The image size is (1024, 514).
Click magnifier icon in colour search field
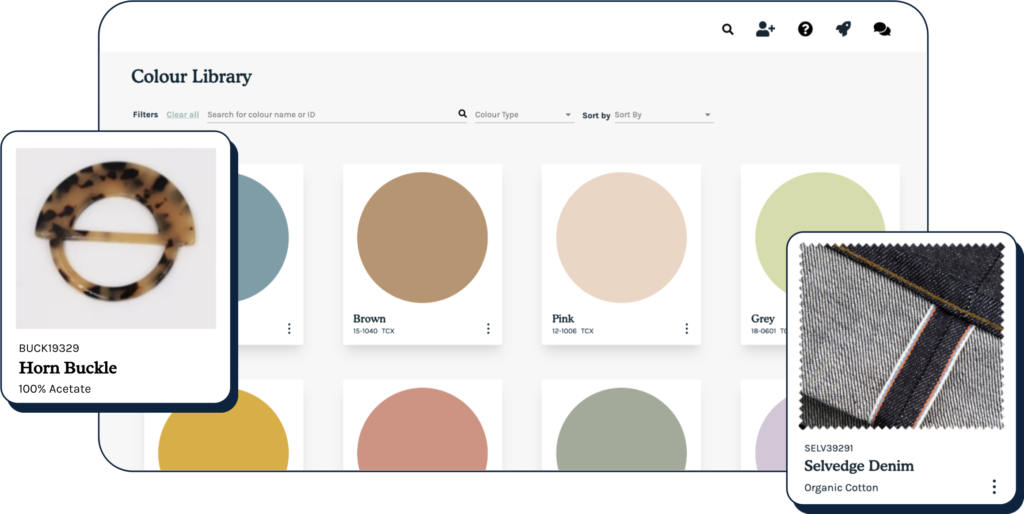(x=462, y=114)
